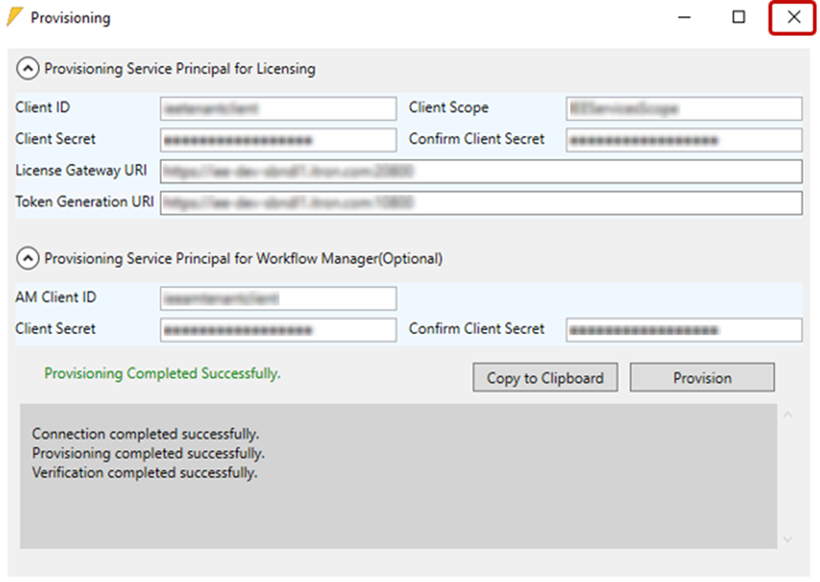This screenshot has height=582, width=820.
Task: Select the Client Scope input field
Action: click(684, 108)
